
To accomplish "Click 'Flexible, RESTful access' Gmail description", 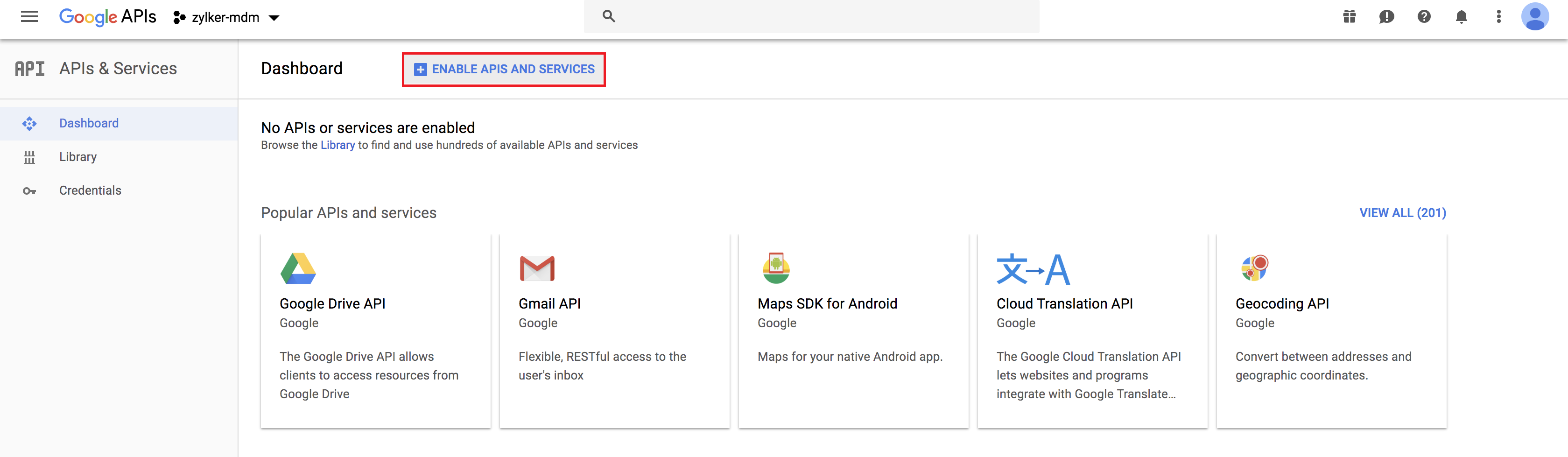I will [x=602, y=366].
